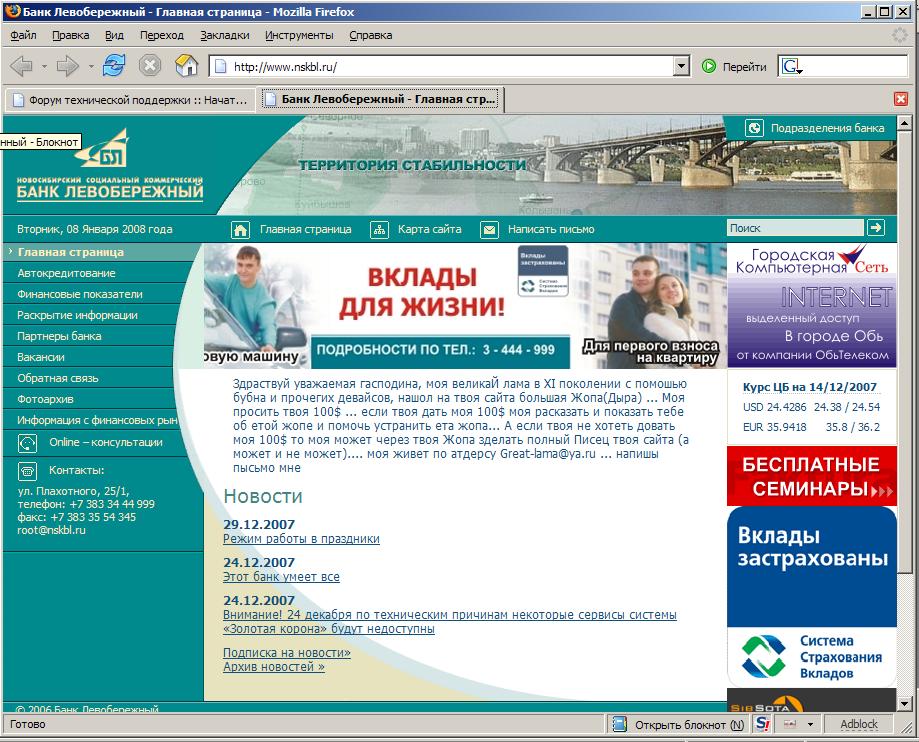
Task: Close the current tab with red X
Action: [901, 99]
